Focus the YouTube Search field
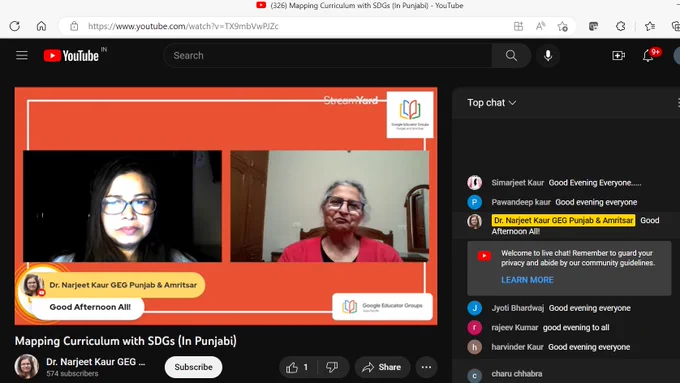This screenshot has height=383, width=680. pos(328,56)
